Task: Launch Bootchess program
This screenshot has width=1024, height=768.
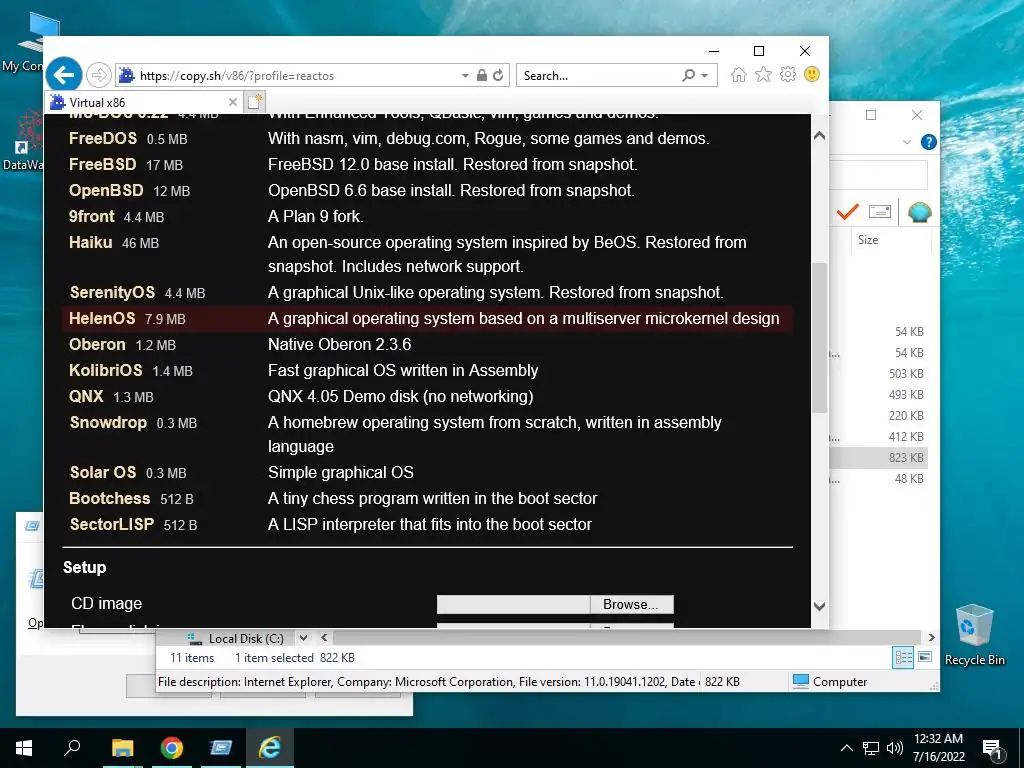Action: 110,499
